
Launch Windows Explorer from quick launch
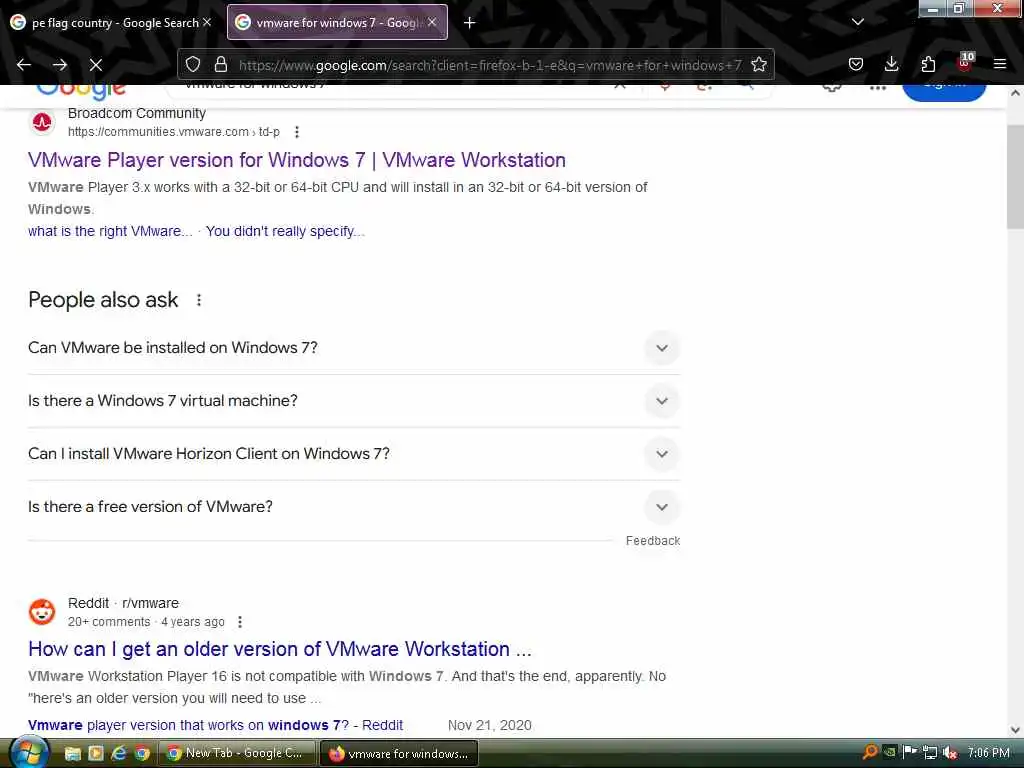(72, 754)
